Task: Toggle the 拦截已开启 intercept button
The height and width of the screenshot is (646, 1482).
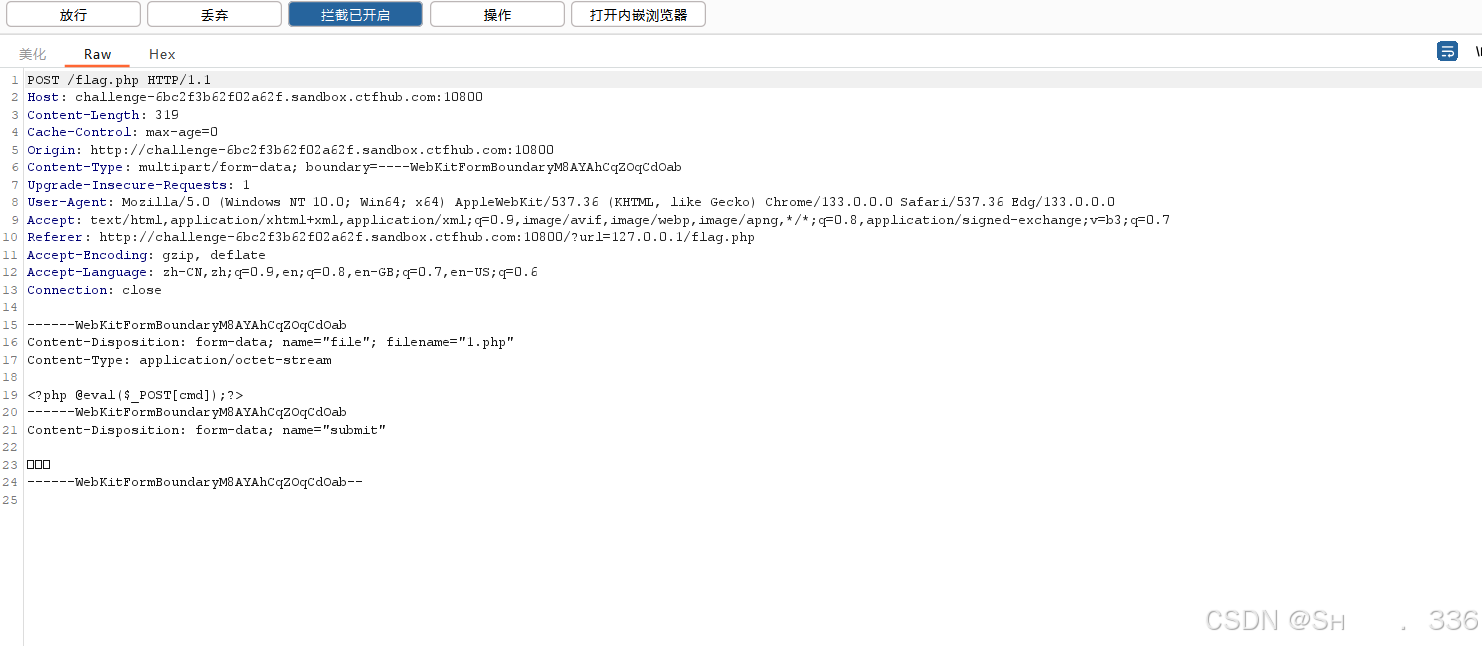Action: click(355, 15)
